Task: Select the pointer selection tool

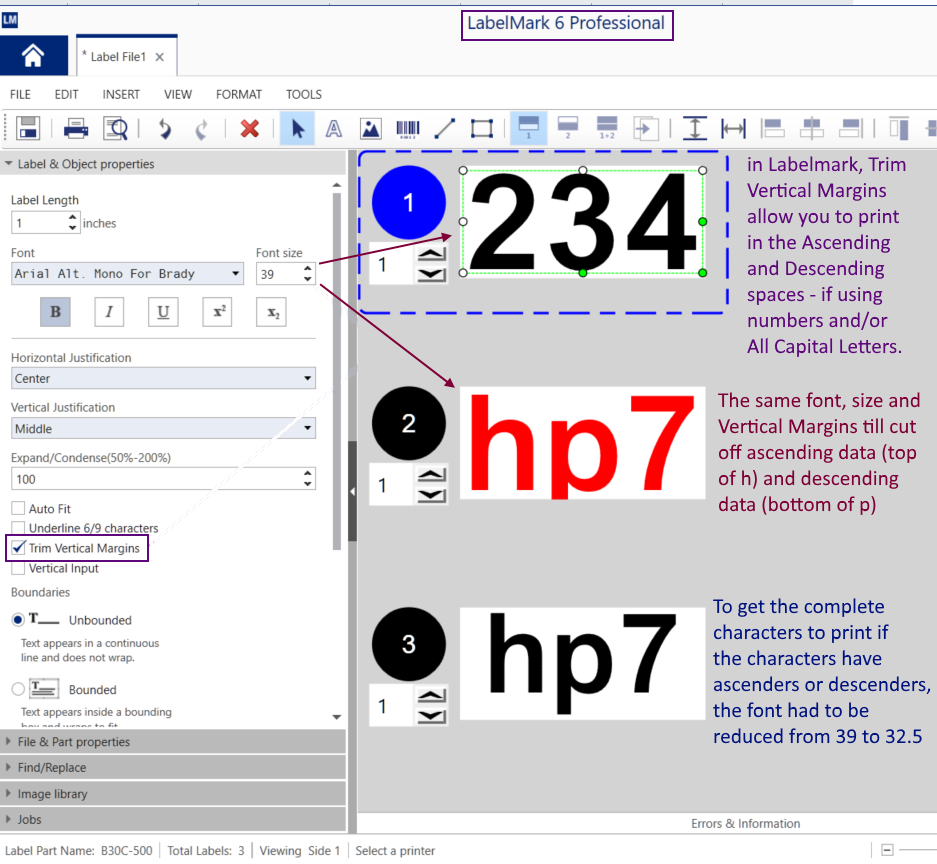Action: coord(297,128)
